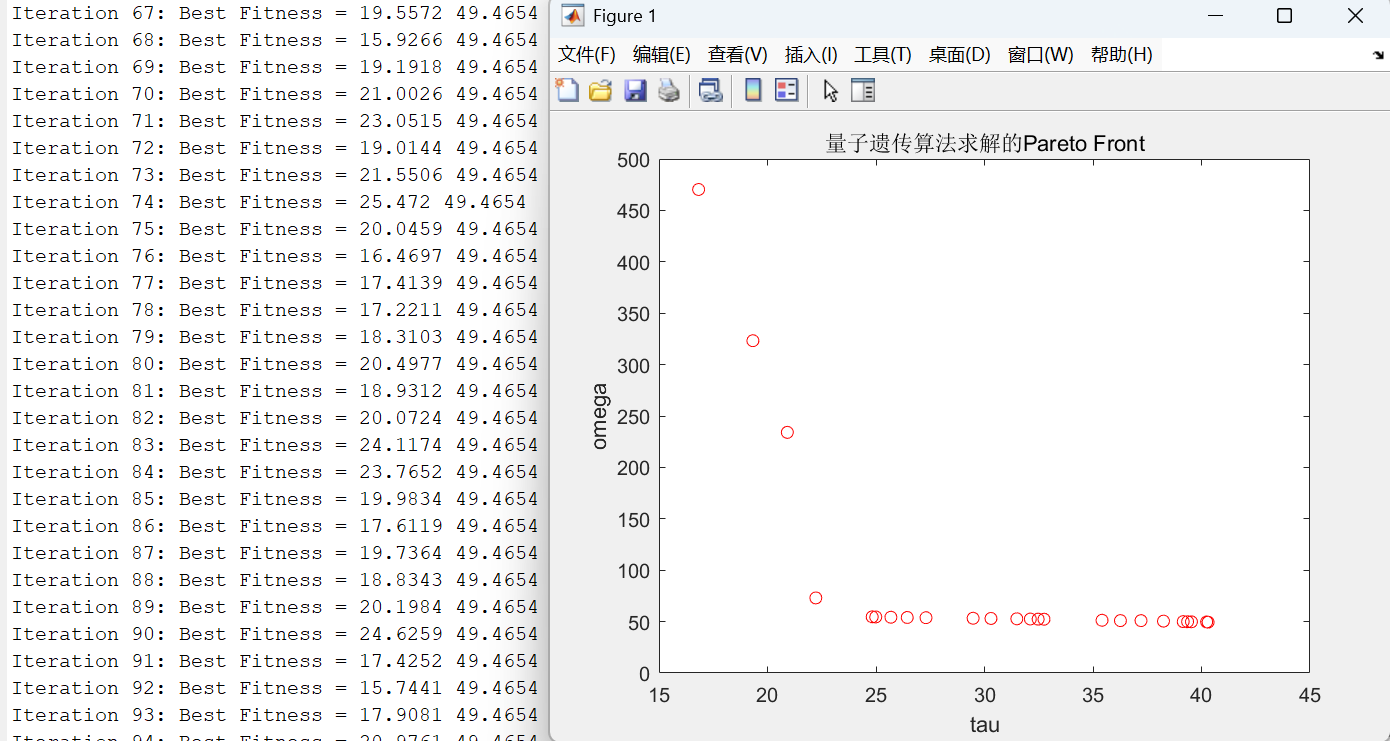Click the y-axis tick label 100

[634, 571]
